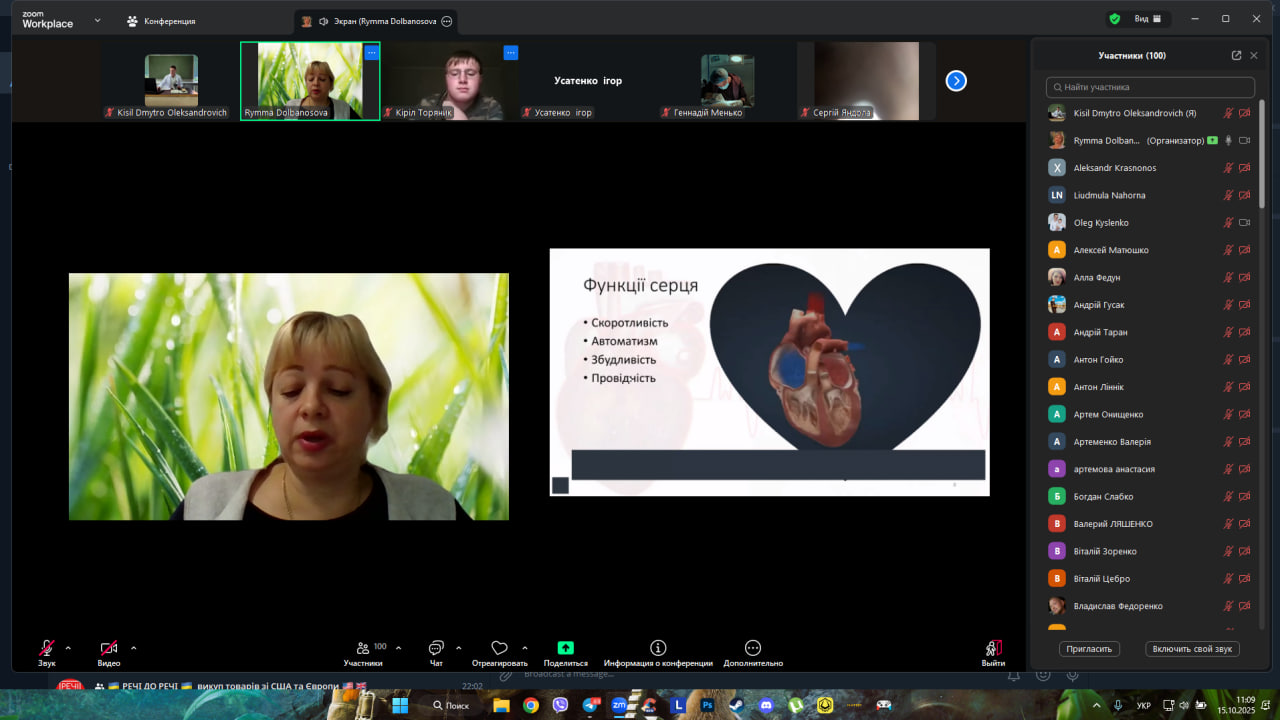Open the Chat panel icon
The height and width of the screenshot is (720, 1280).
436,648
